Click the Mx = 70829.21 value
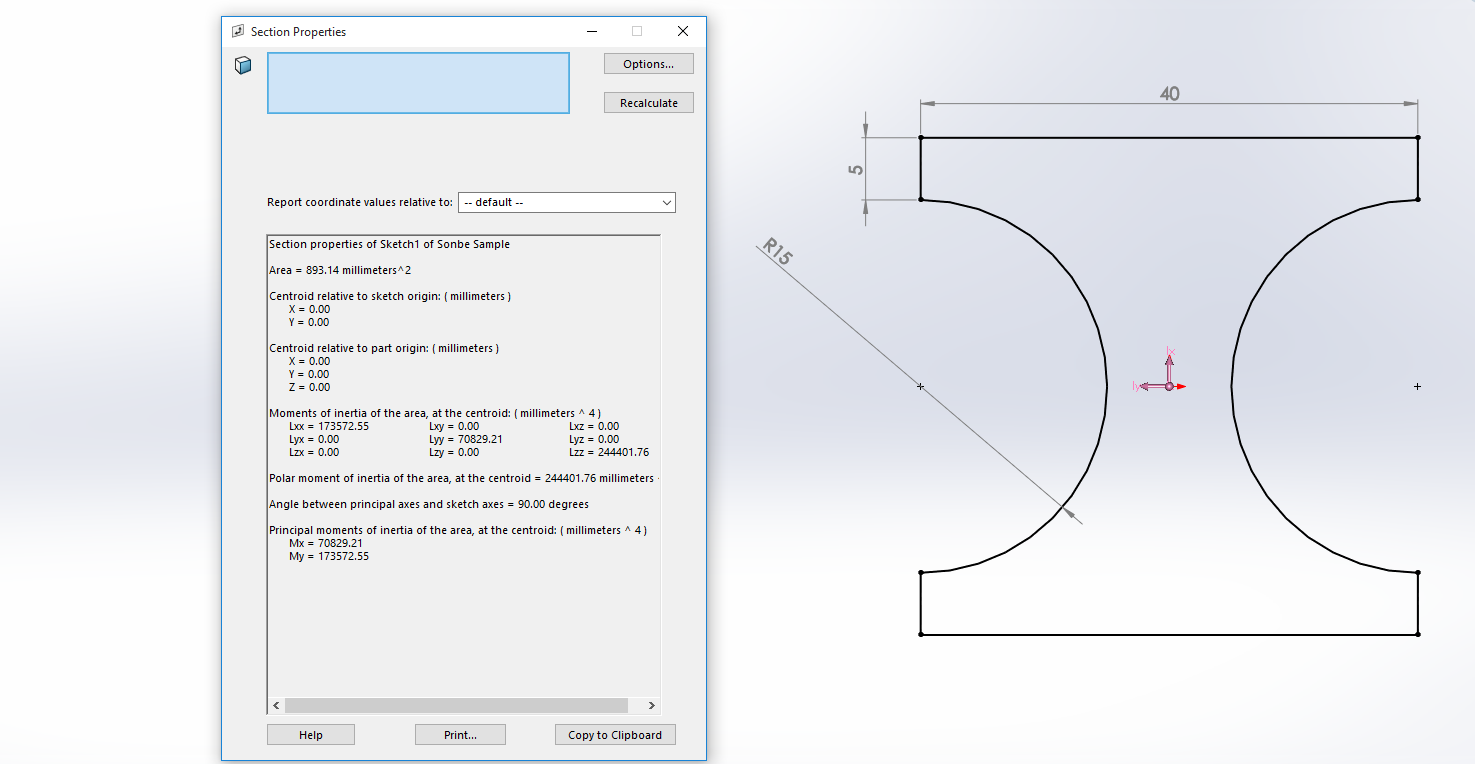Image resolution: width=1475 pixels, height=764 pixels. tap(326, 543)
